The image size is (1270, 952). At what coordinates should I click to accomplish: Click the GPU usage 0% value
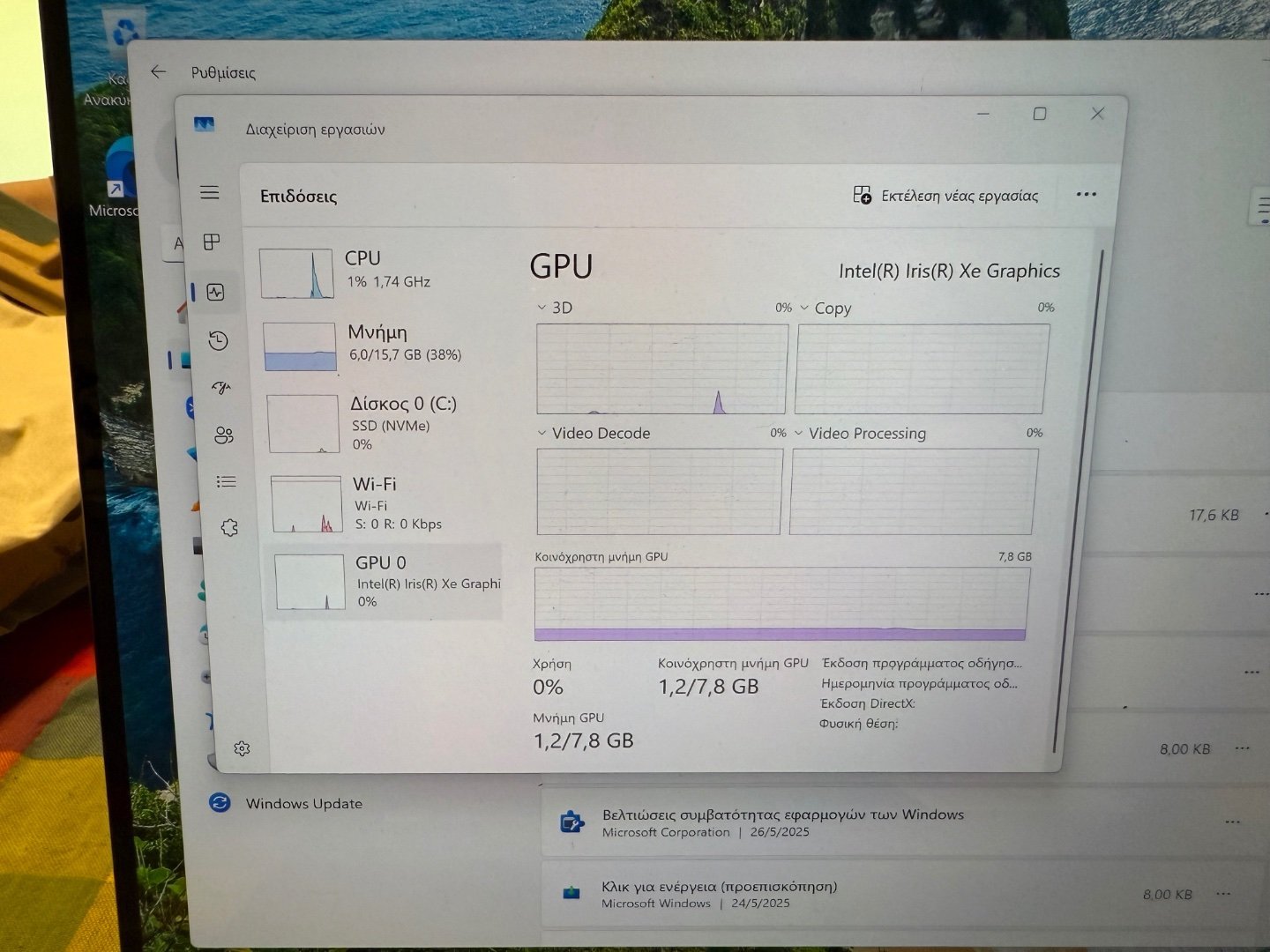coord(548,687)
